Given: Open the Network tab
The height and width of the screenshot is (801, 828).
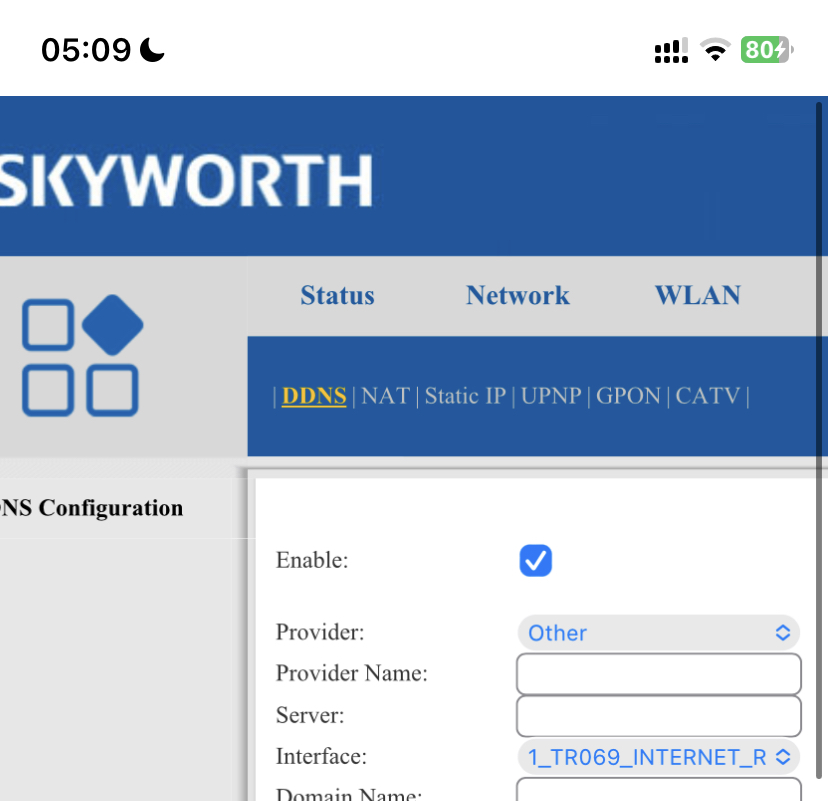Looking at the screenshot, I should [x=518, y=295].
